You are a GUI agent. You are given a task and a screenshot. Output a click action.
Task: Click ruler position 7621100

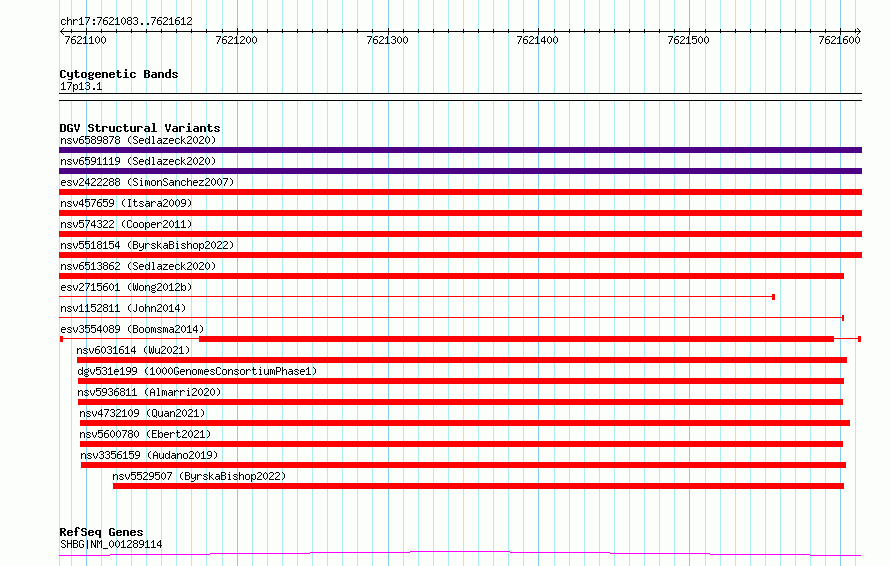coord(85,40)
